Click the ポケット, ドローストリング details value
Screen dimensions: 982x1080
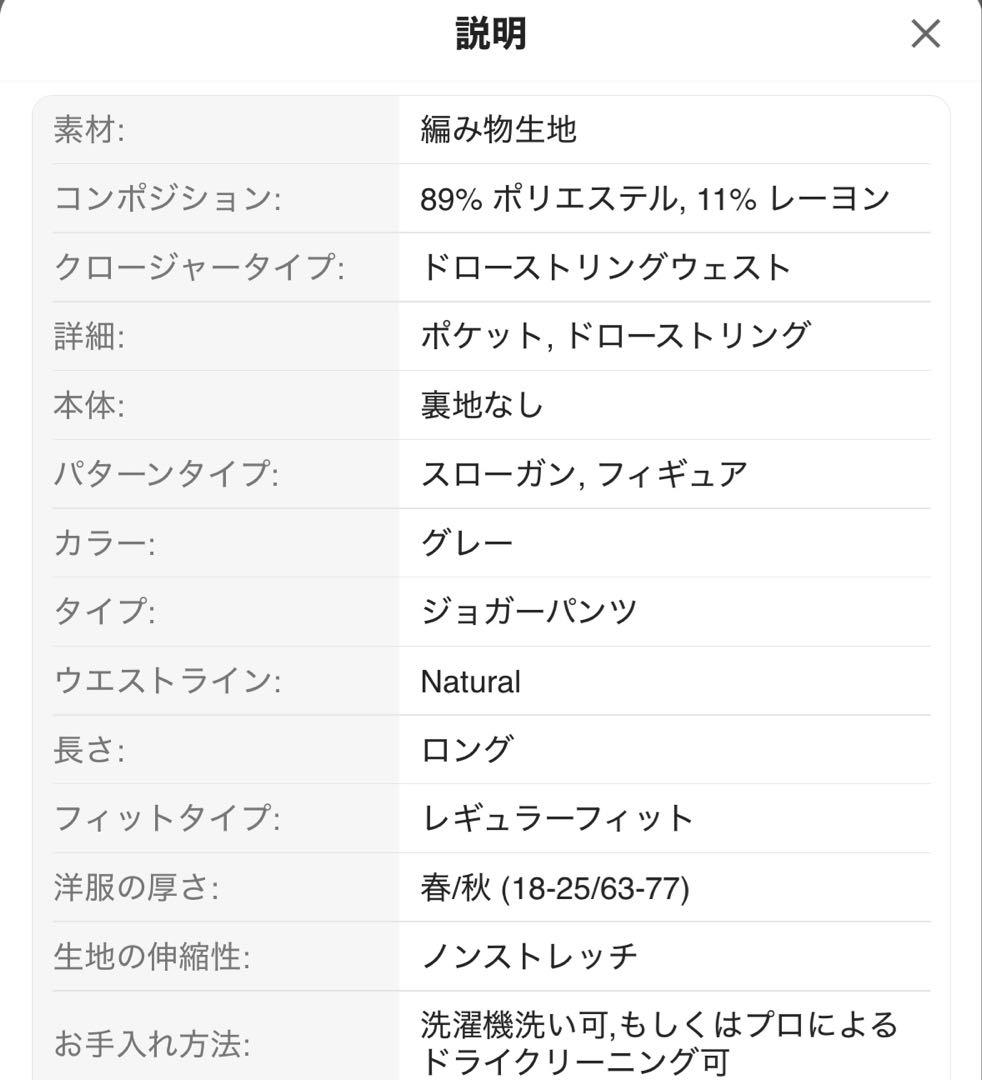[x=616, y=336]
